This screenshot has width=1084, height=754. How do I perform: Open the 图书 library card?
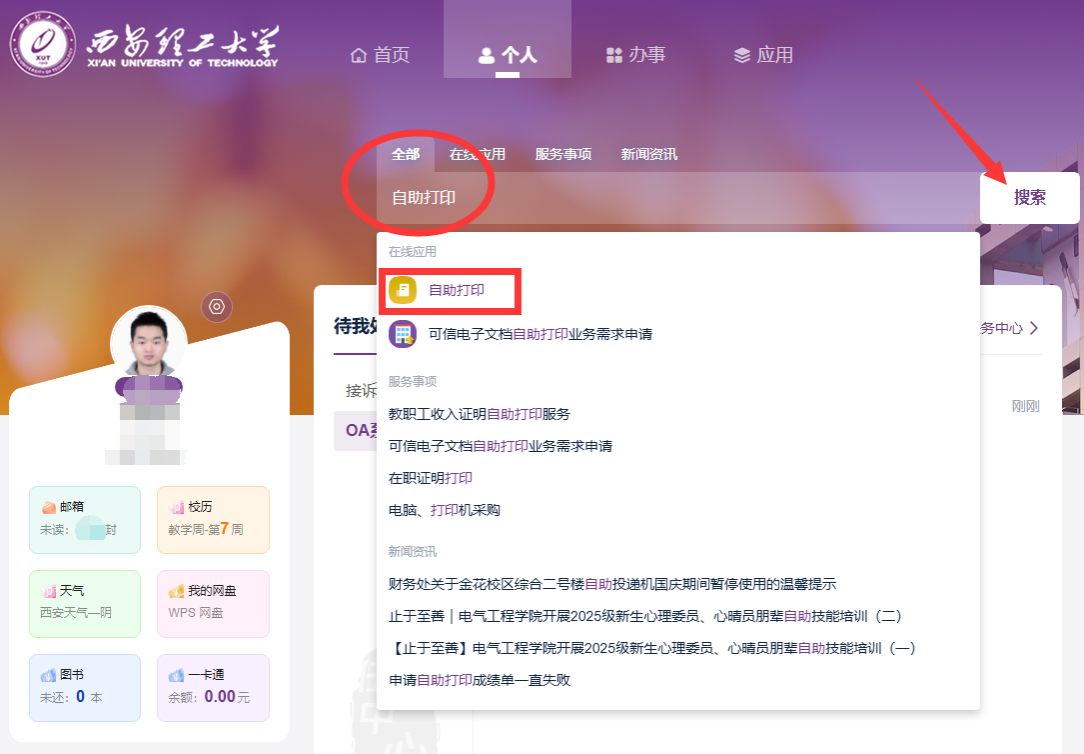pos(85,687)
